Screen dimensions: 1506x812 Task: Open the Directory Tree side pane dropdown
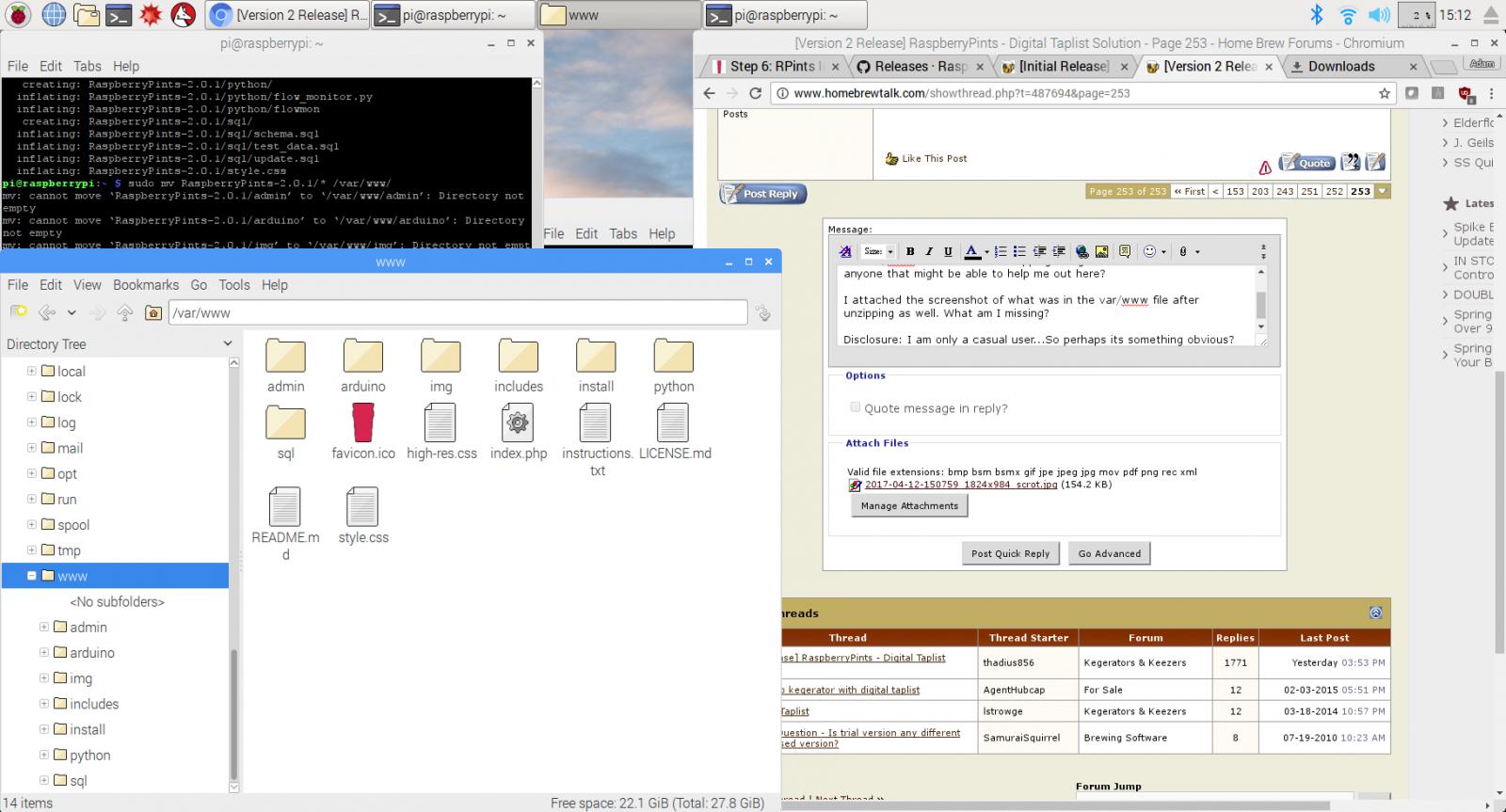(227, 344)
